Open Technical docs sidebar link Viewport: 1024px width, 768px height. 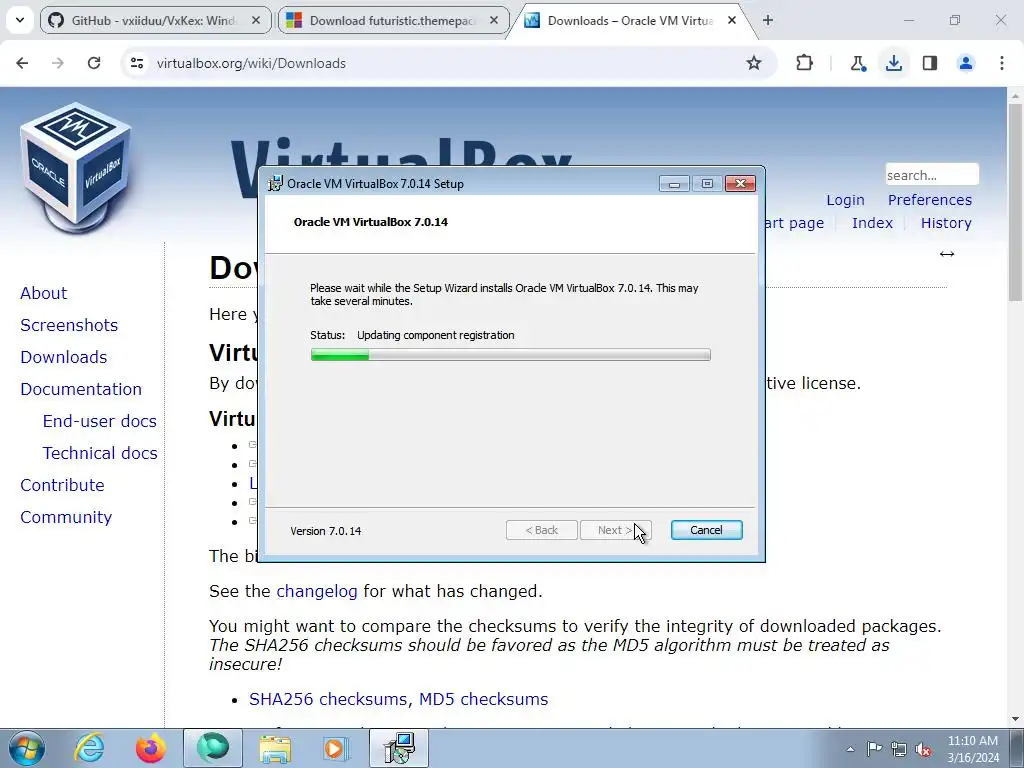click(100, 453)
